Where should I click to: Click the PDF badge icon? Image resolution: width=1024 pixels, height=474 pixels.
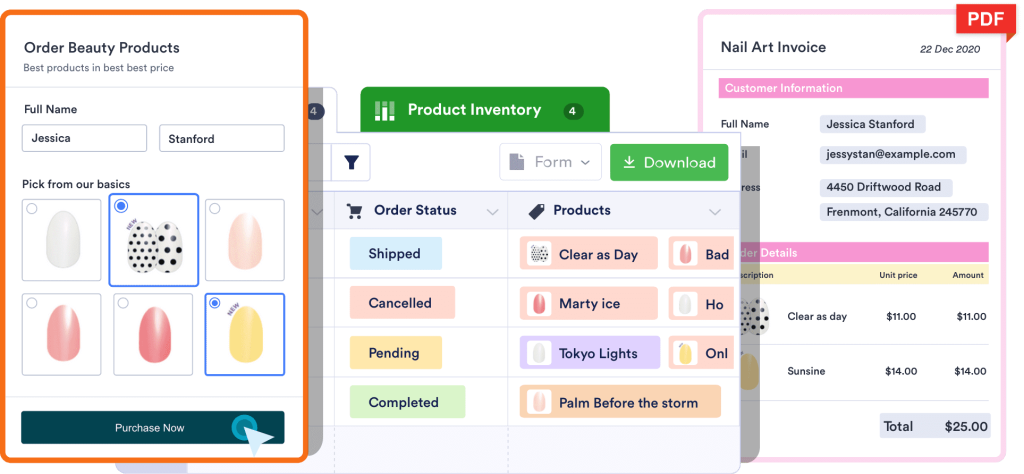[984, 20]
